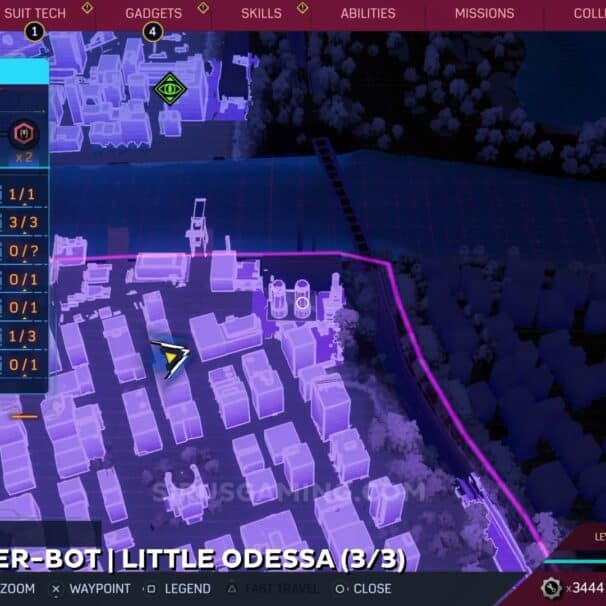Click the number 4 badge under Gadgets
This screenshot has width=606, height=606.
point(153,32)
